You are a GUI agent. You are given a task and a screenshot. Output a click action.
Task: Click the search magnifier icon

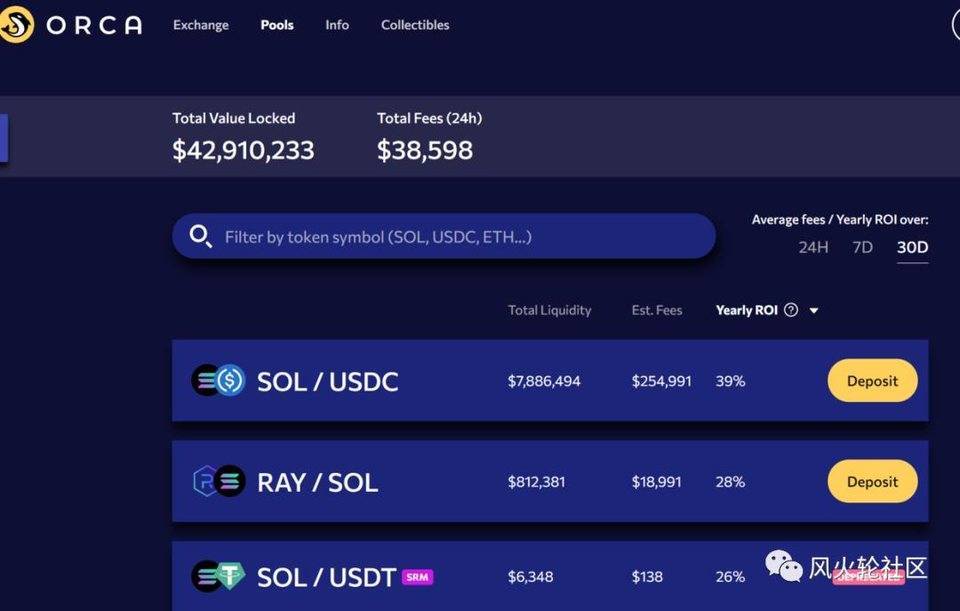200,237
